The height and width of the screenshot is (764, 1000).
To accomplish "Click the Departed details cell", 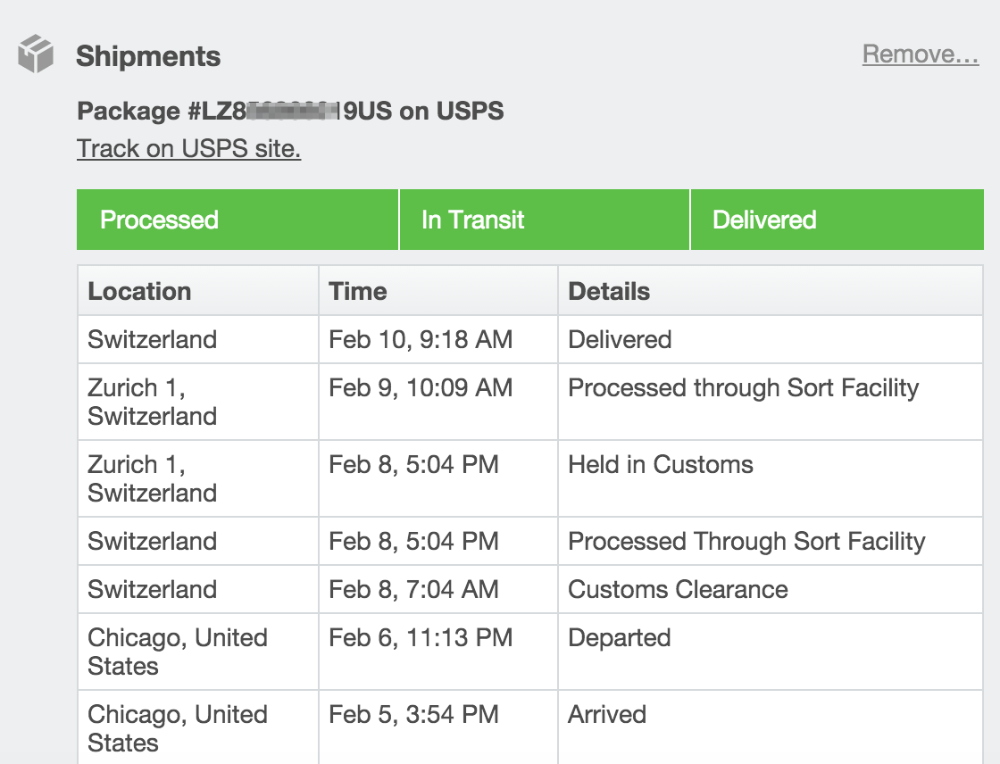I will point(619,638).
